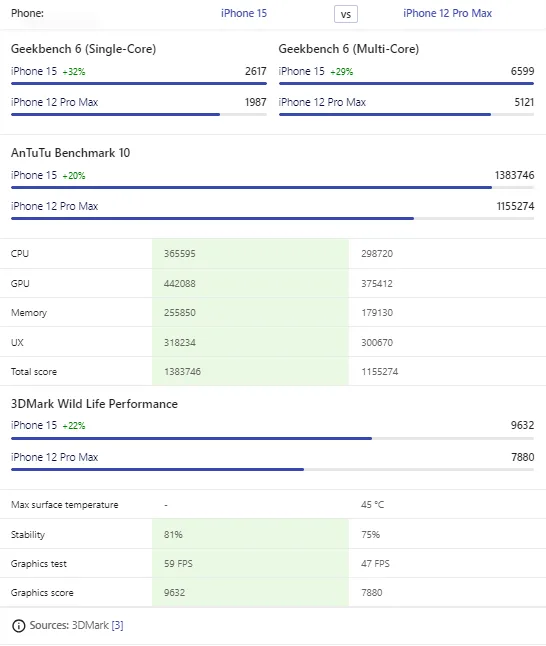
Task: Select GPU value 442088
Action: point(180,283)
